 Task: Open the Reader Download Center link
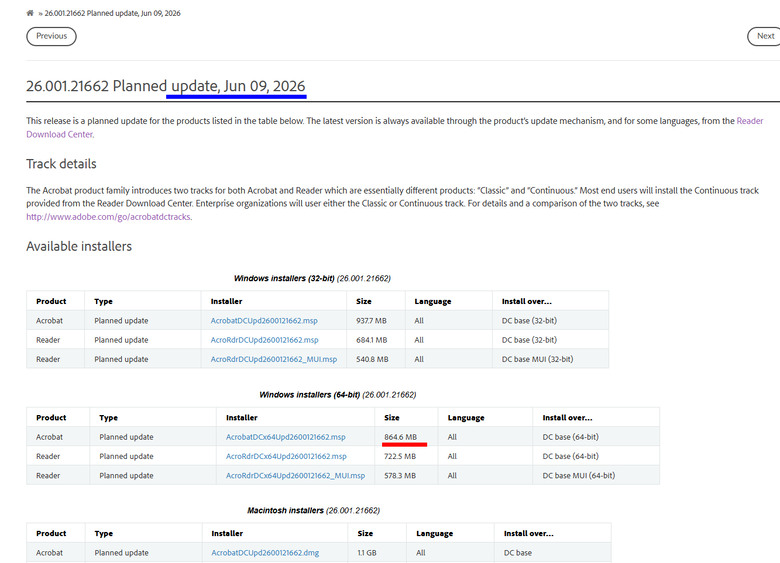point(750,121)
